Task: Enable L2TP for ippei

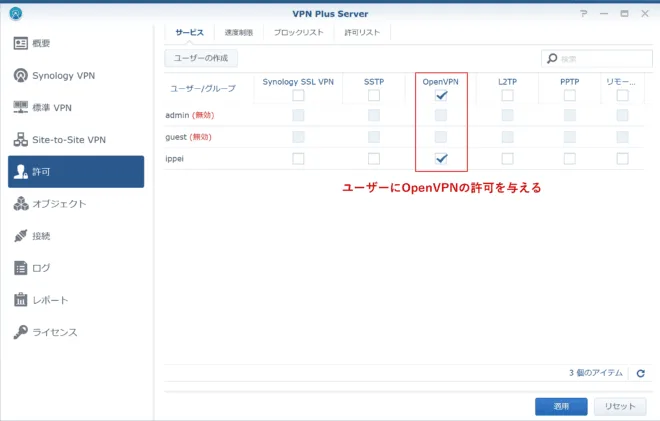Action: 508,159
